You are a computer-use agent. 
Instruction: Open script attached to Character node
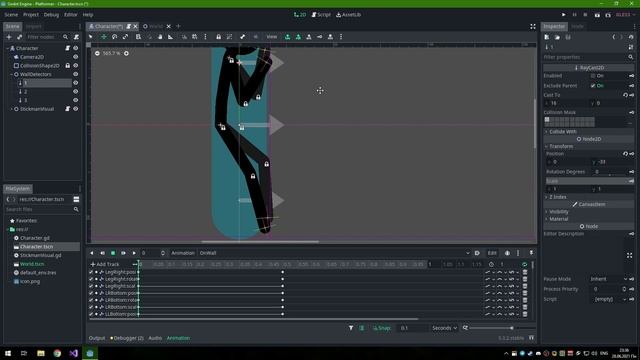[68, 48]
